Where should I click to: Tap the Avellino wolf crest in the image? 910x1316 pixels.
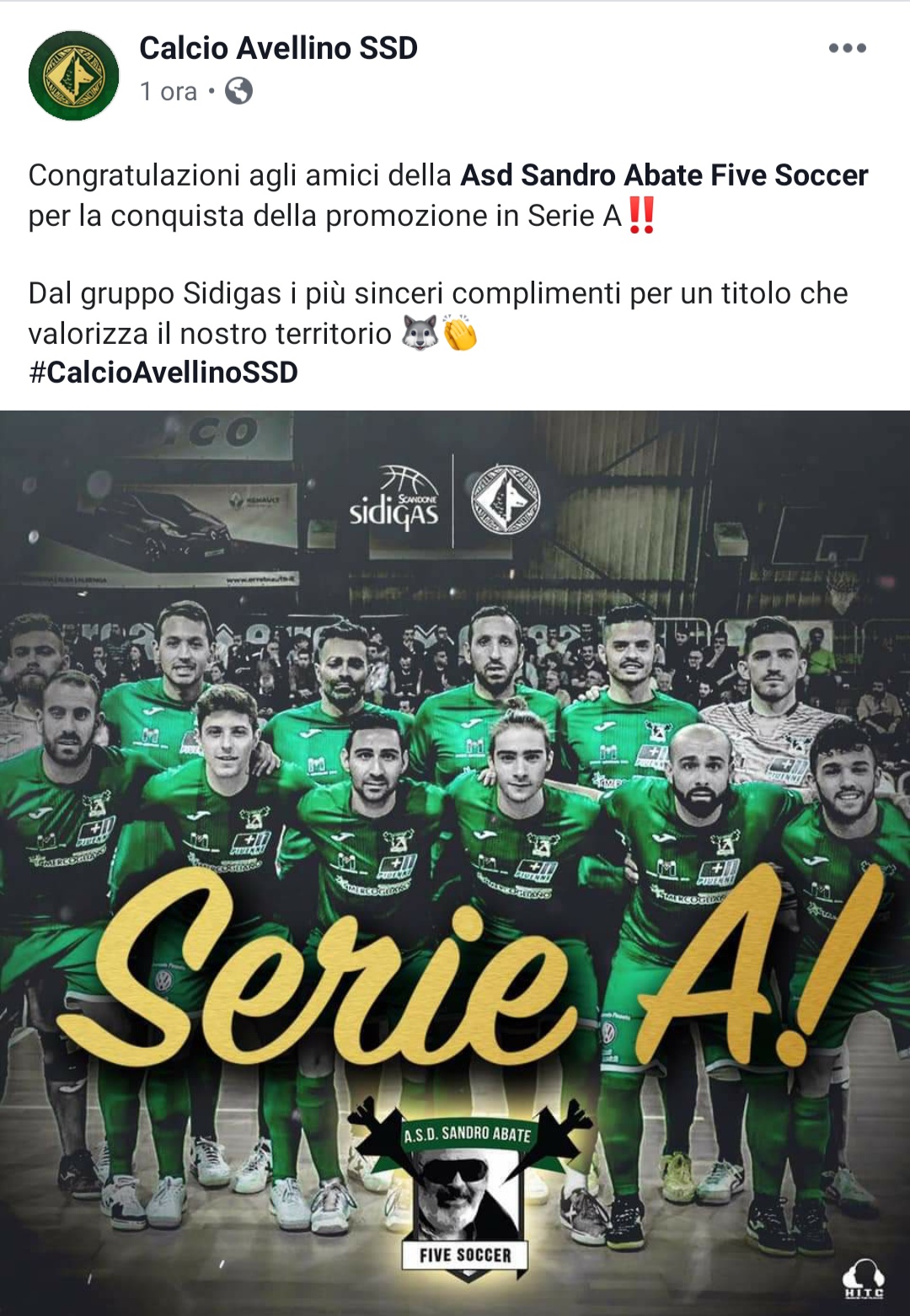pos(506,500)
